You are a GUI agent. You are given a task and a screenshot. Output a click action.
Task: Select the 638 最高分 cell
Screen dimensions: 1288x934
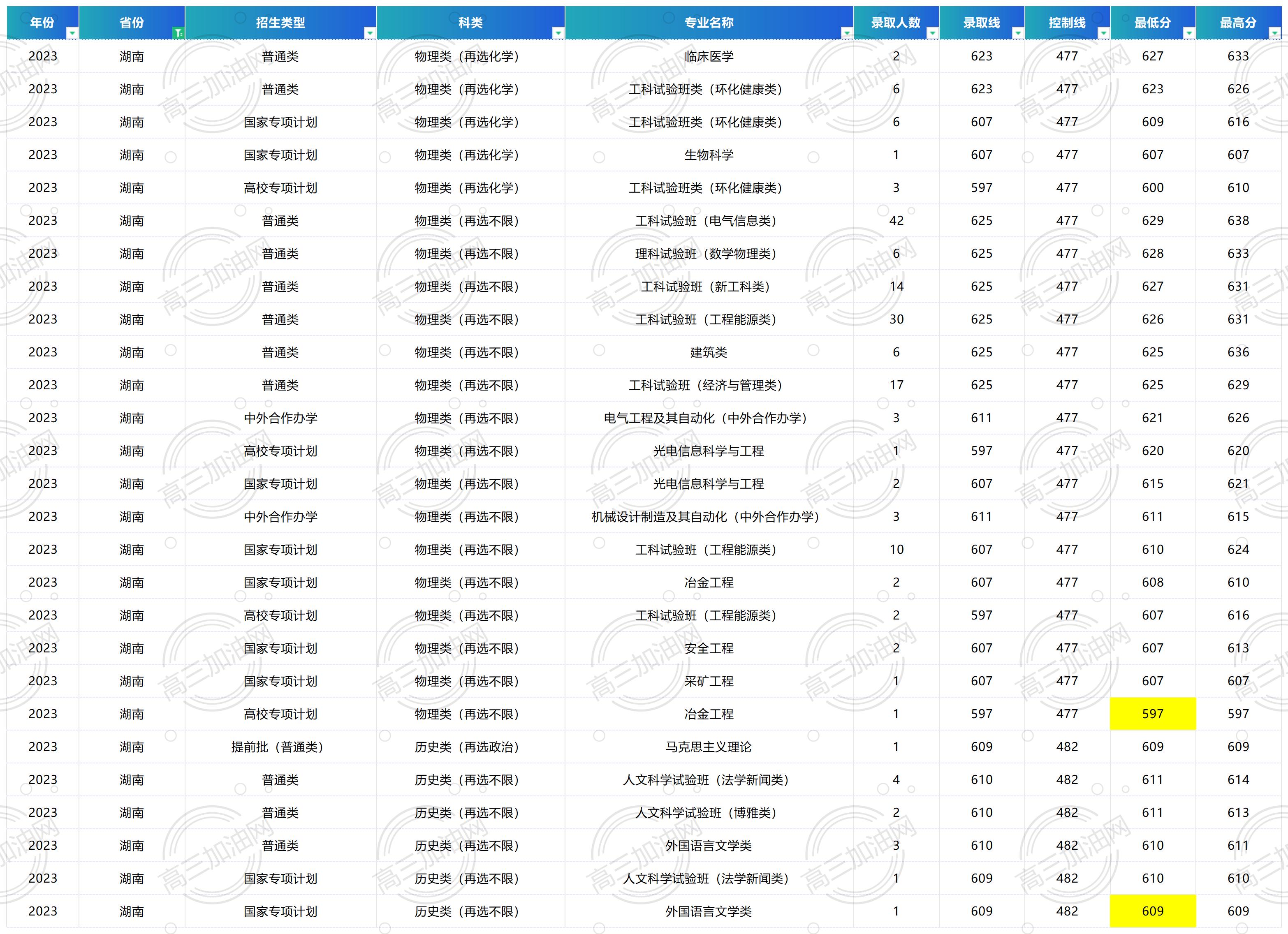coord(1239,221)
